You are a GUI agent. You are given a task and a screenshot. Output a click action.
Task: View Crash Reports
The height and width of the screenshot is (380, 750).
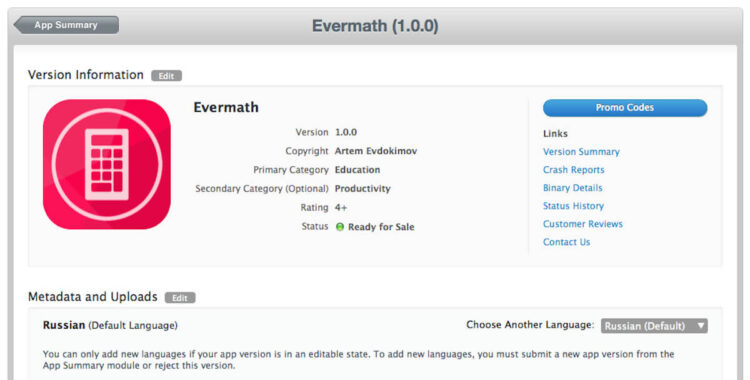(574, 170)
